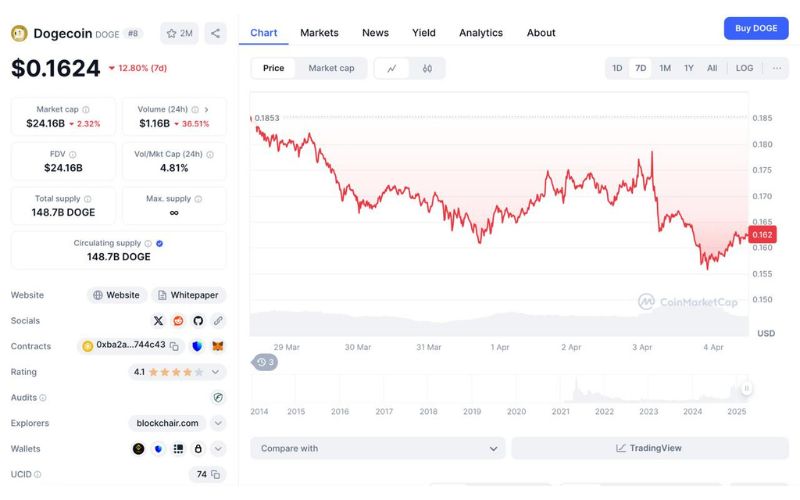The height and width of the screenshot is (500, 800).
Task: Open Dogecoin's X (Twitter) social link
Action: (x=158, y=321)
